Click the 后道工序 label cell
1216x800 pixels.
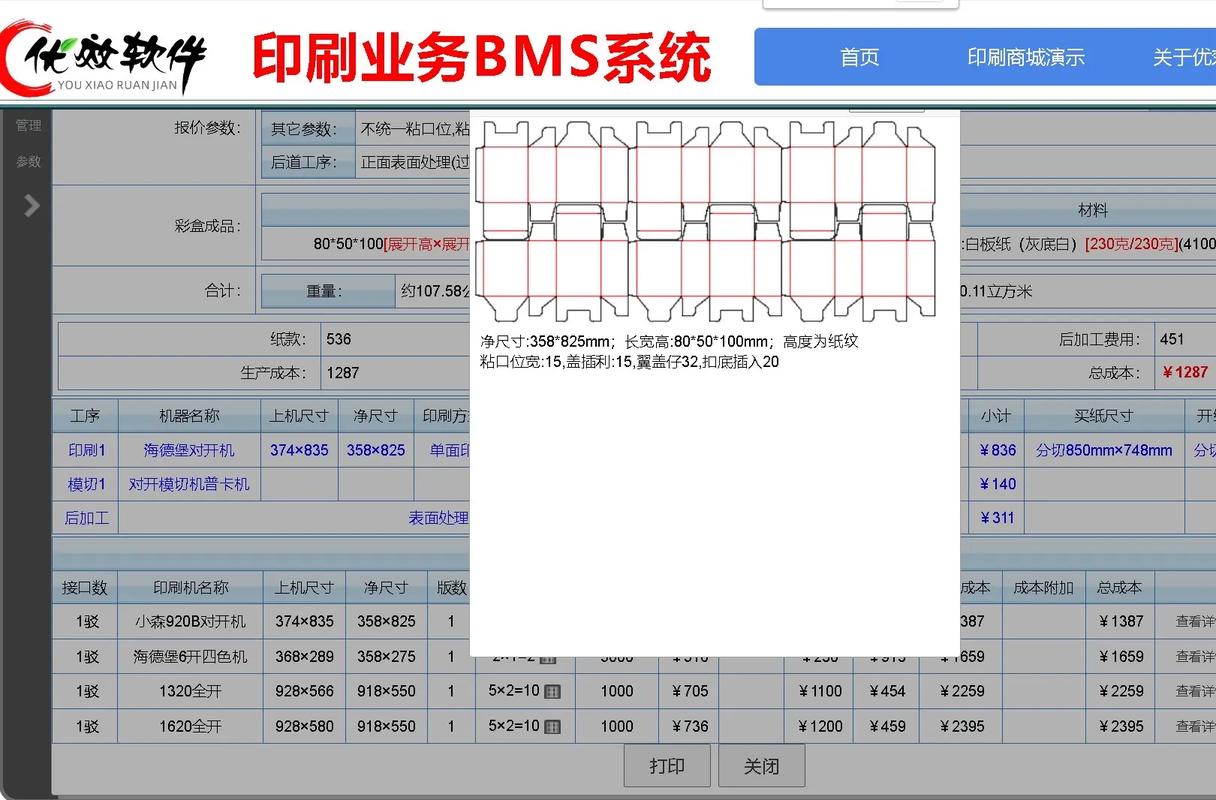point(308,161)
